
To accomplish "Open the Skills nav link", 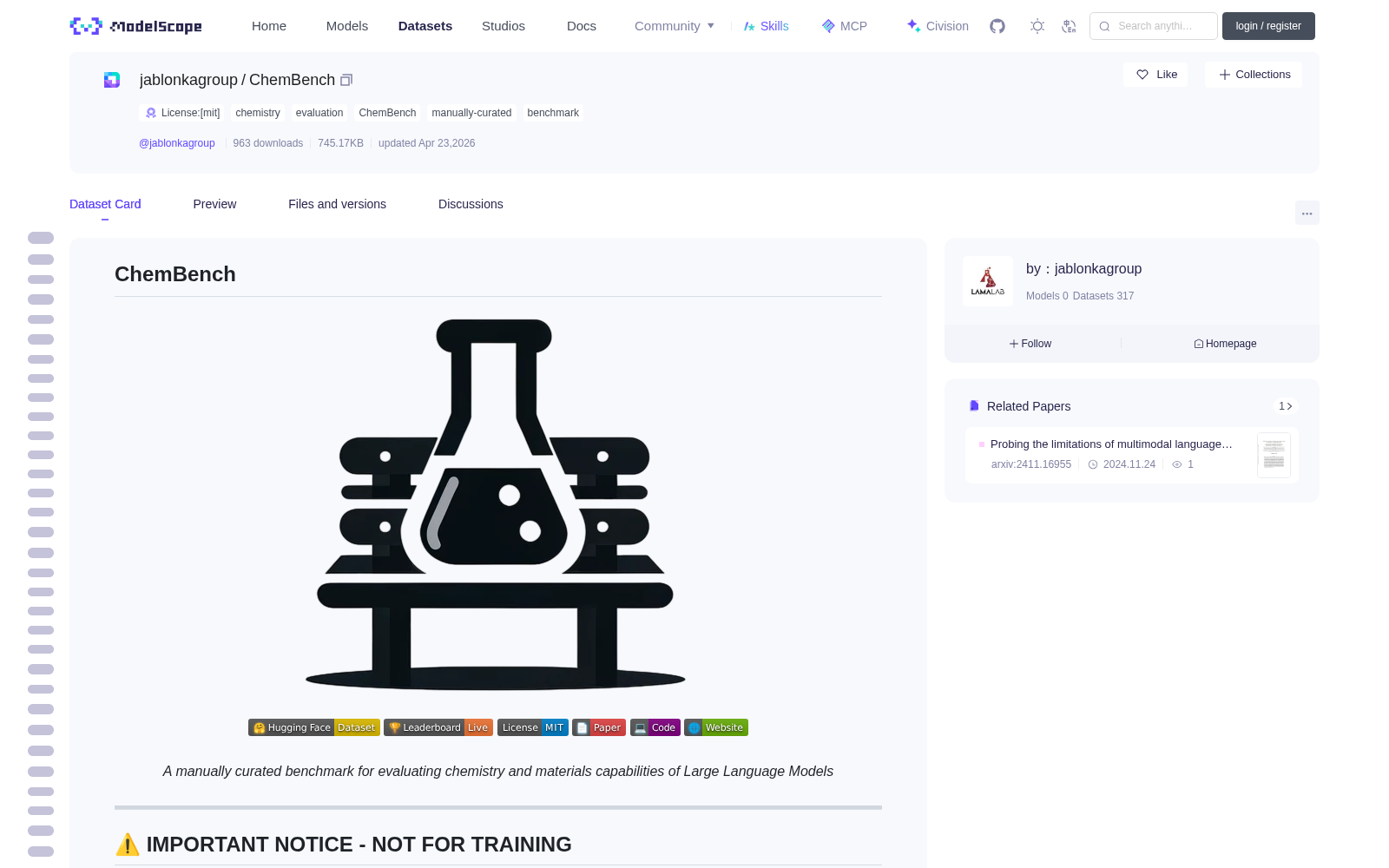I will (x=766, y=26).
